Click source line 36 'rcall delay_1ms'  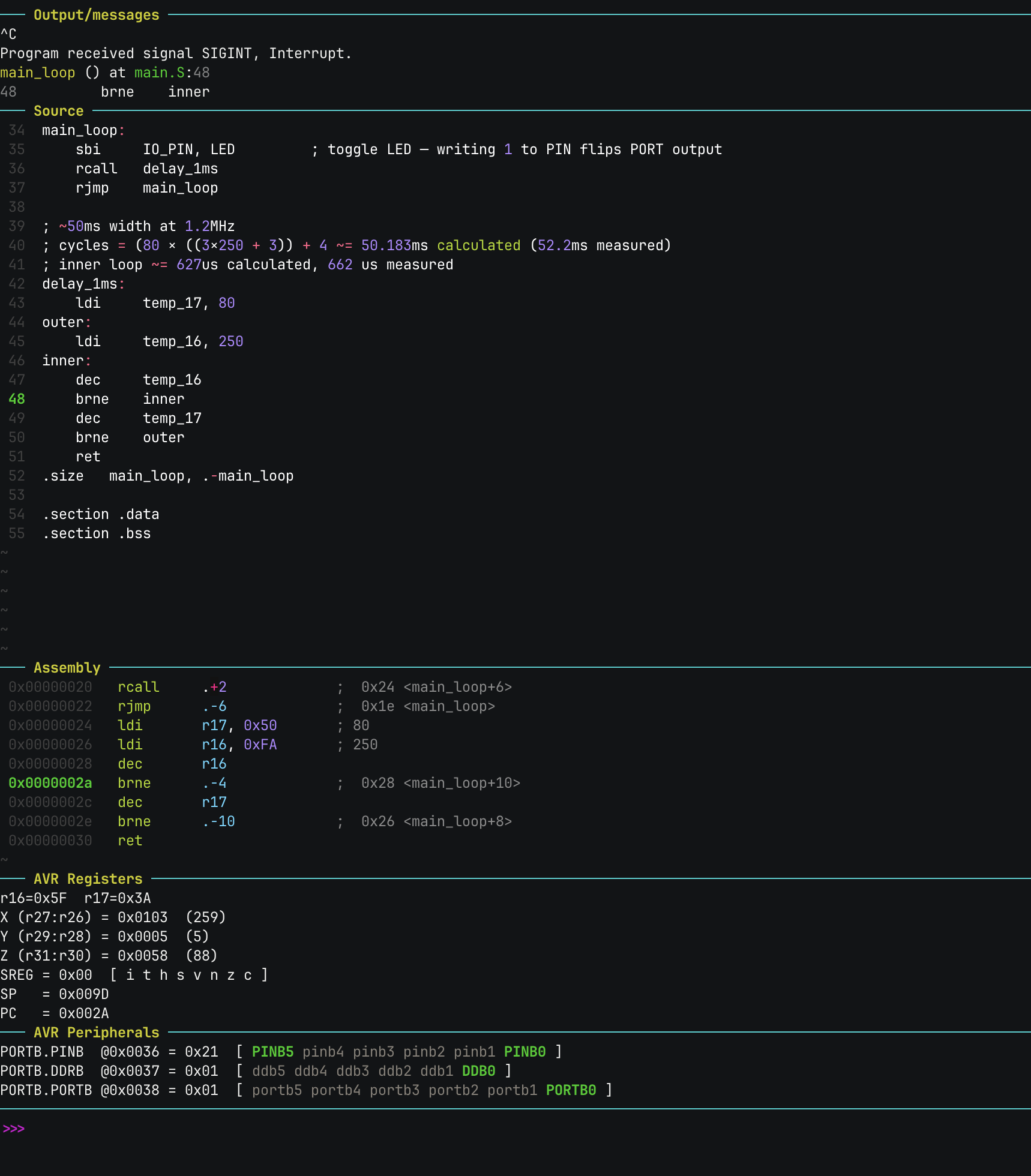coord(147,169)
